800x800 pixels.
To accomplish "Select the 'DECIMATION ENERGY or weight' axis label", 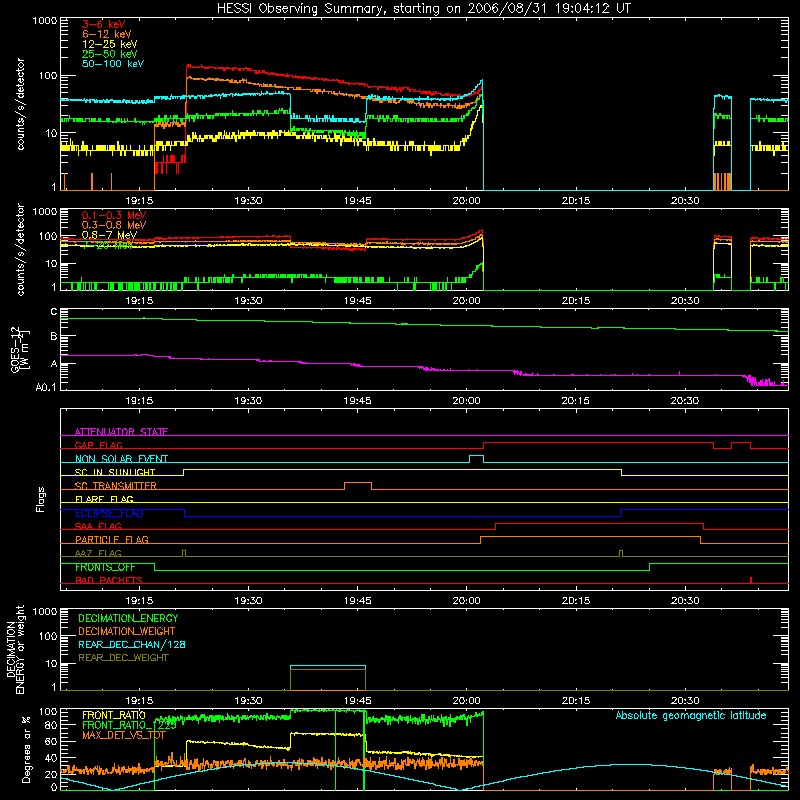I will 15,649.
